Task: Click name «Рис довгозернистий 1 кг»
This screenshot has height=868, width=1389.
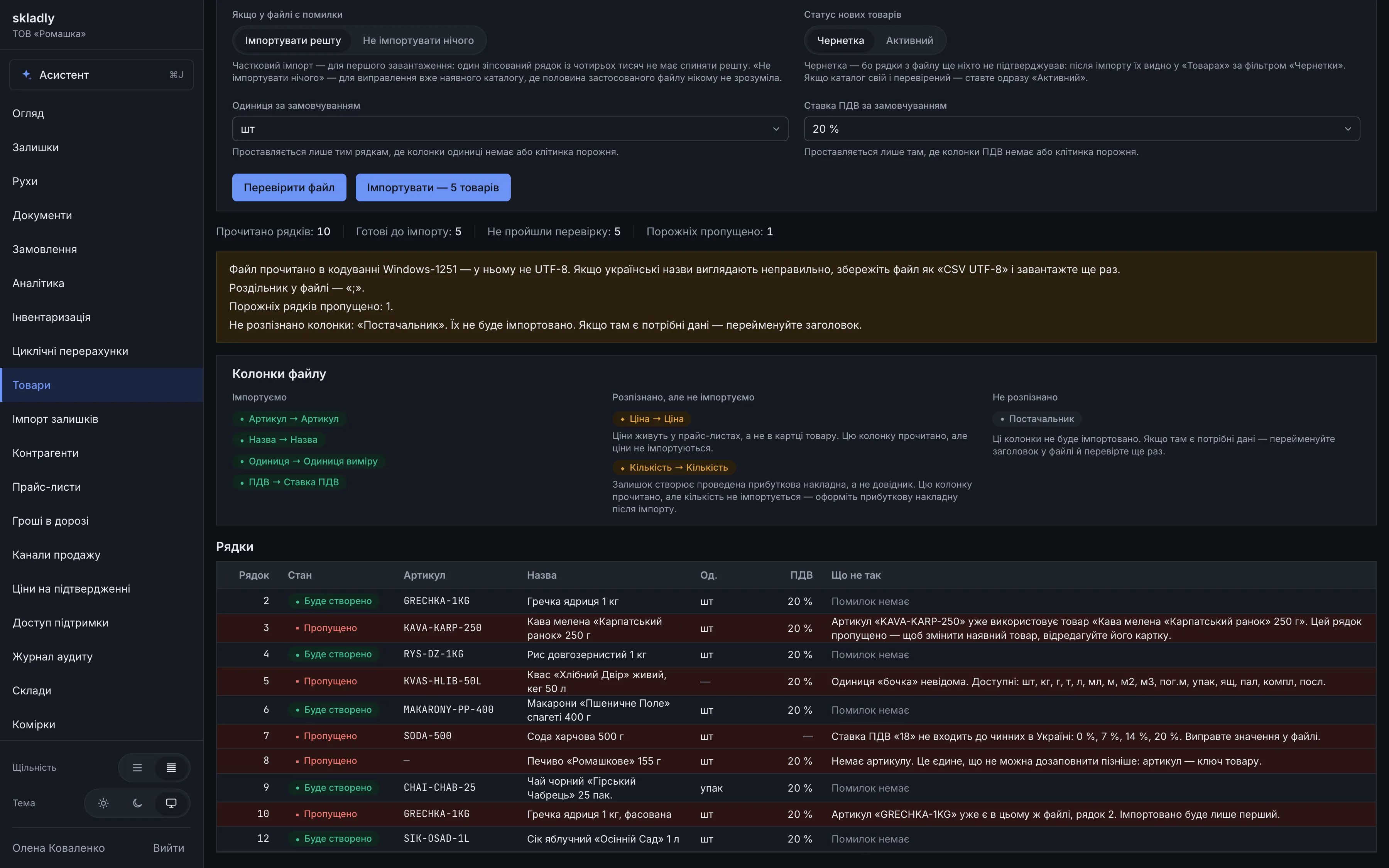Action: point(586,655)
